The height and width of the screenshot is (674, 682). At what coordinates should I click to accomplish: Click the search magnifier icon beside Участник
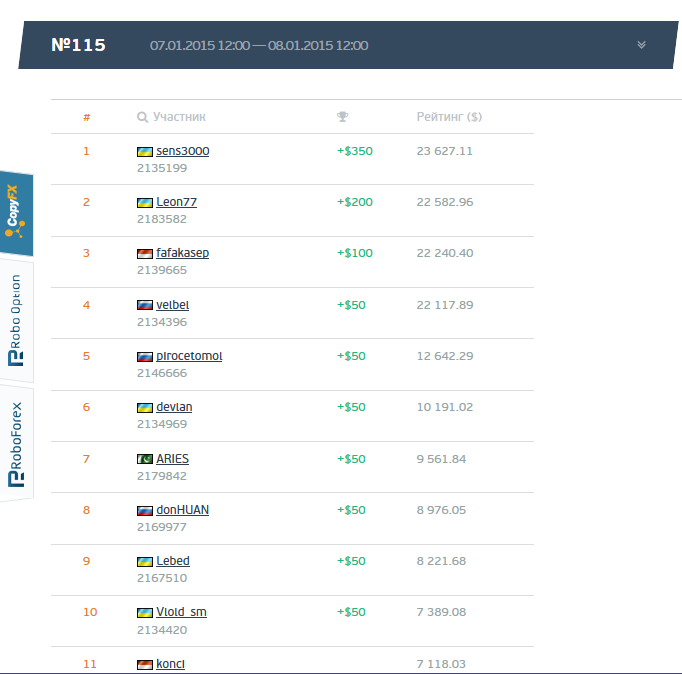(x=142, y=117)
